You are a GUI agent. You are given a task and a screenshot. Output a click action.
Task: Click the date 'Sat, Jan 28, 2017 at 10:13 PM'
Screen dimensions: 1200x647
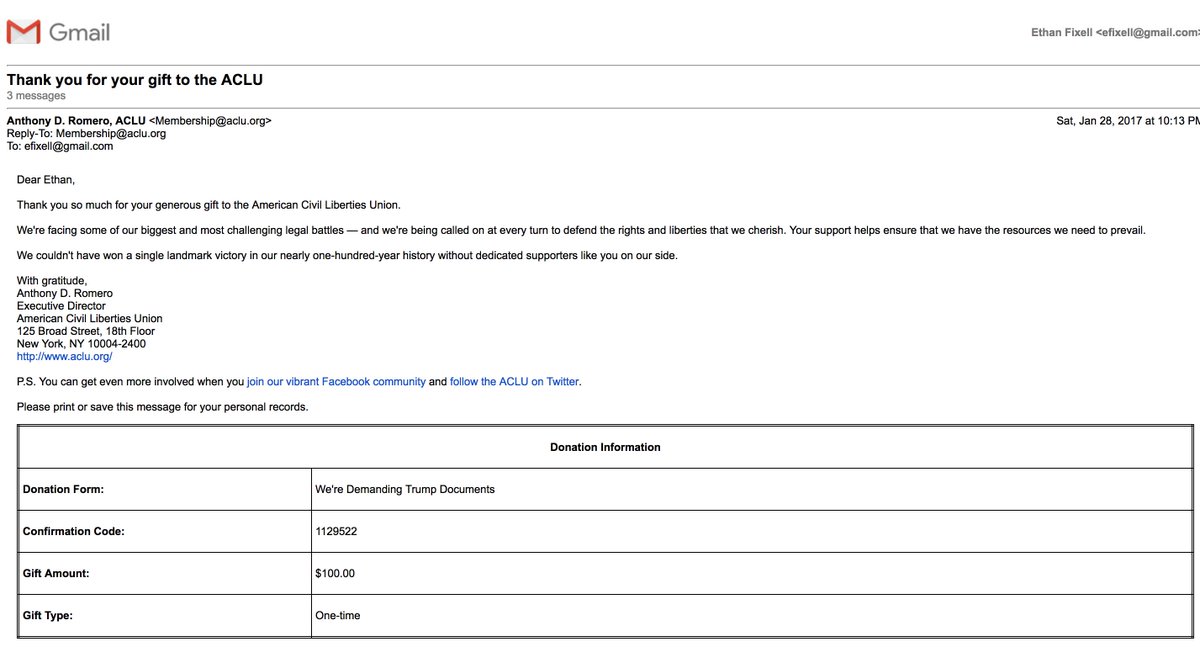click(x=1128, y=121)
